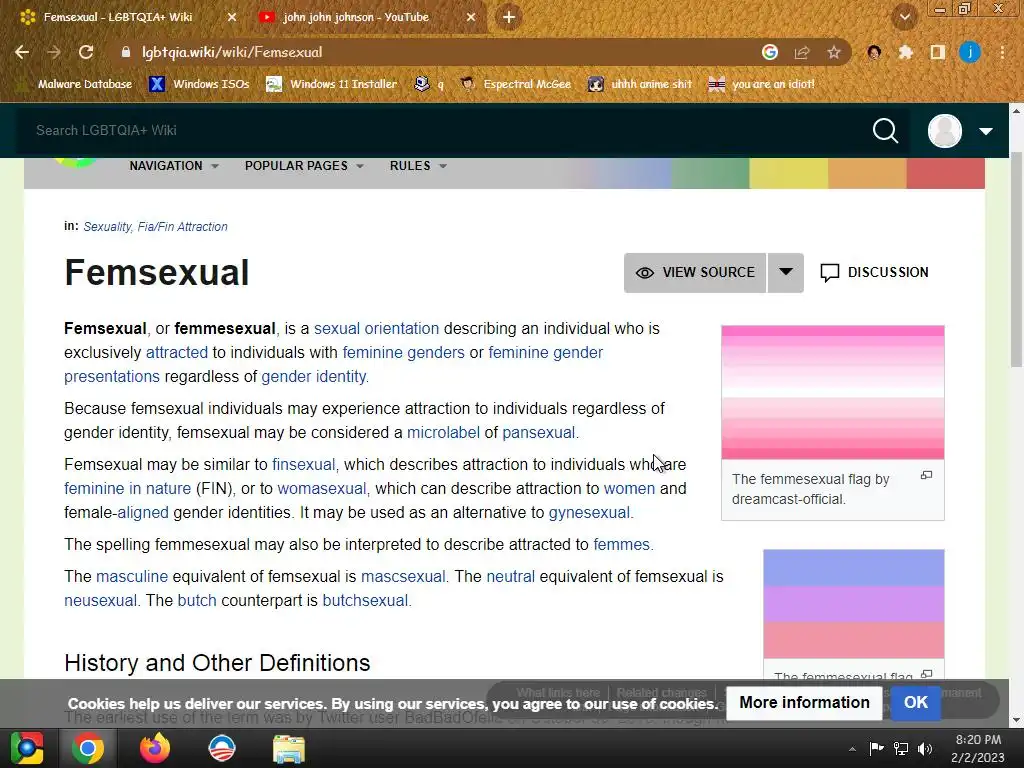
Task: Click the browser forward arrow
Action: tap(54, 52)
